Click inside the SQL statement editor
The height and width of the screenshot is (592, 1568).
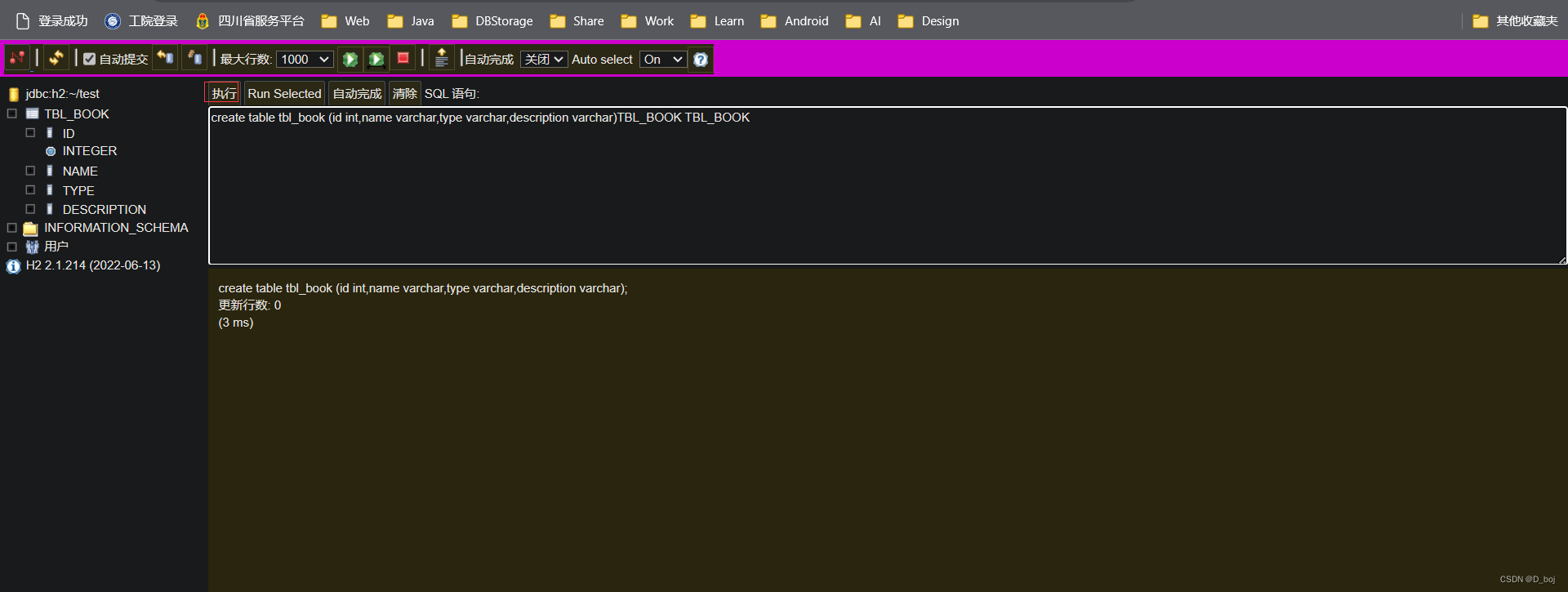[888, 185]
